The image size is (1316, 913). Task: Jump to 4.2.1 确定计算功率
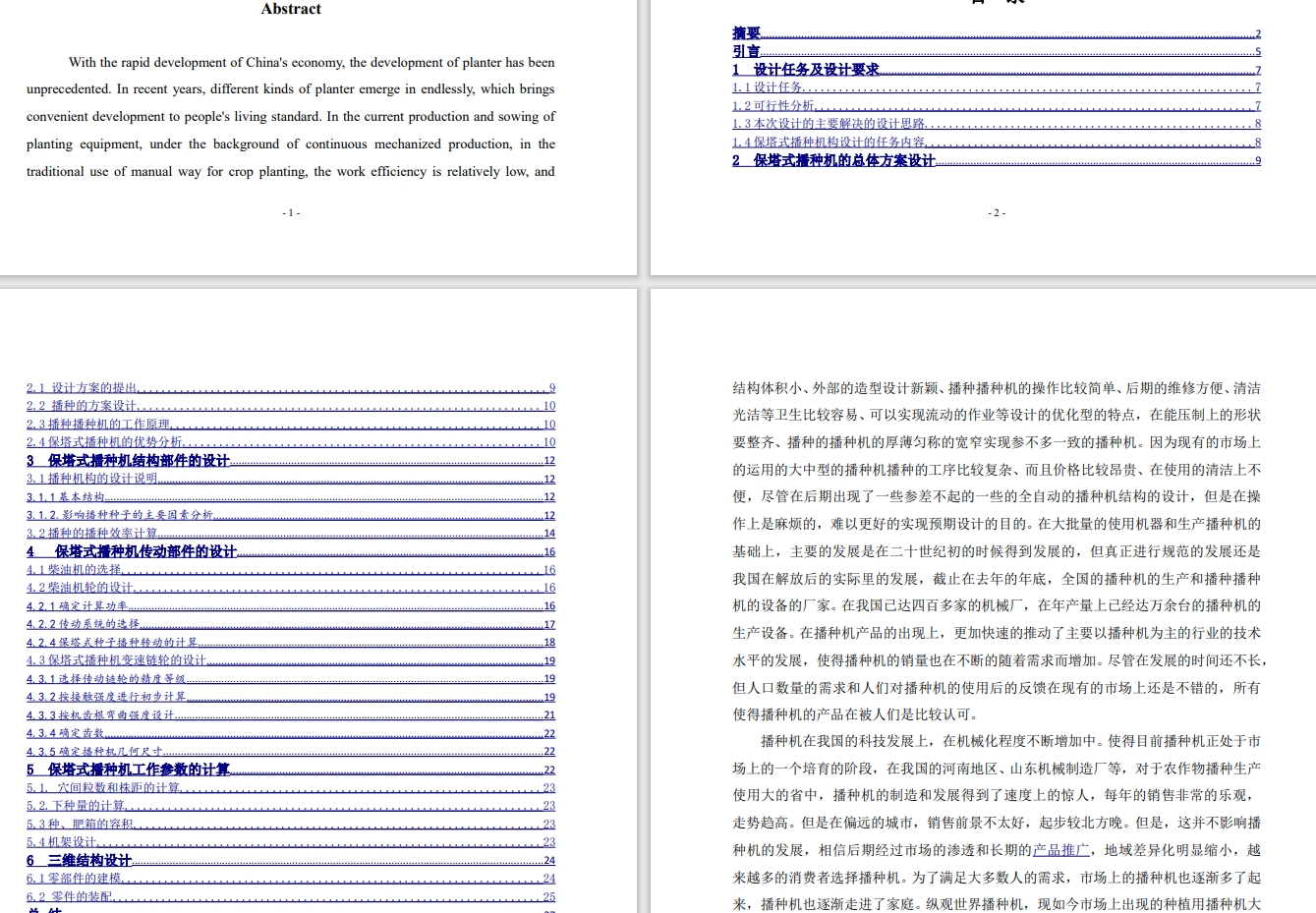pyautogui.click(x=291, y=606)
